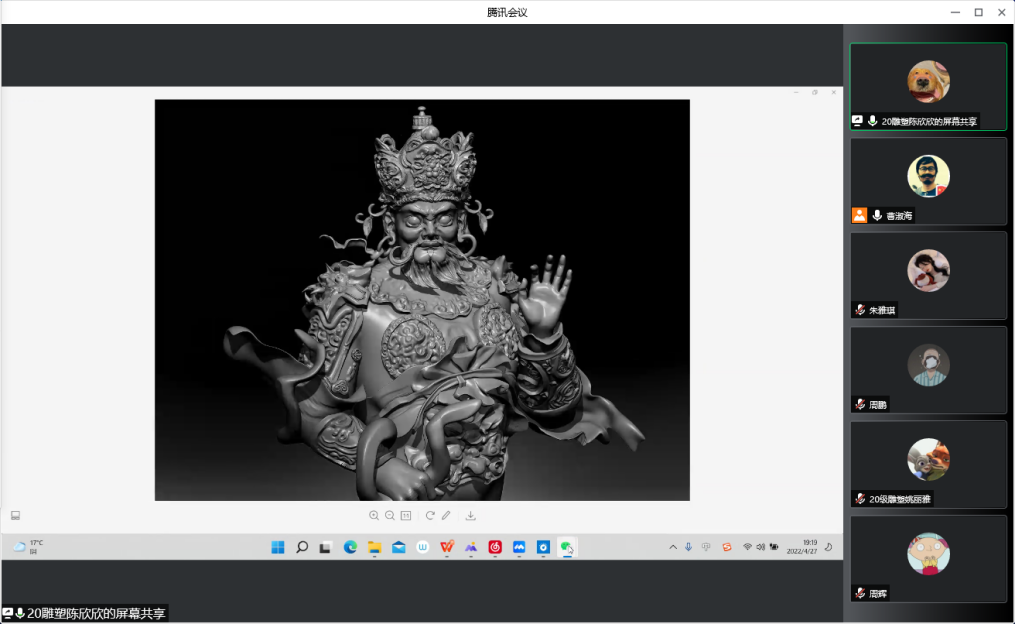Click the 周辉 participant avatar

tap(928, 553)
